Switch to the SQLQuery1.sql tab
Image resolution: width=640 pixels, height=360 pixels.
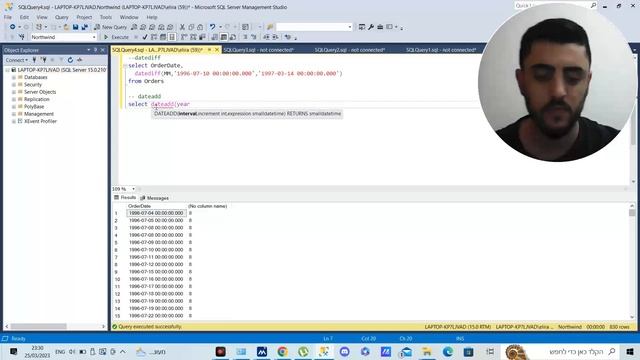click(441, 50)
